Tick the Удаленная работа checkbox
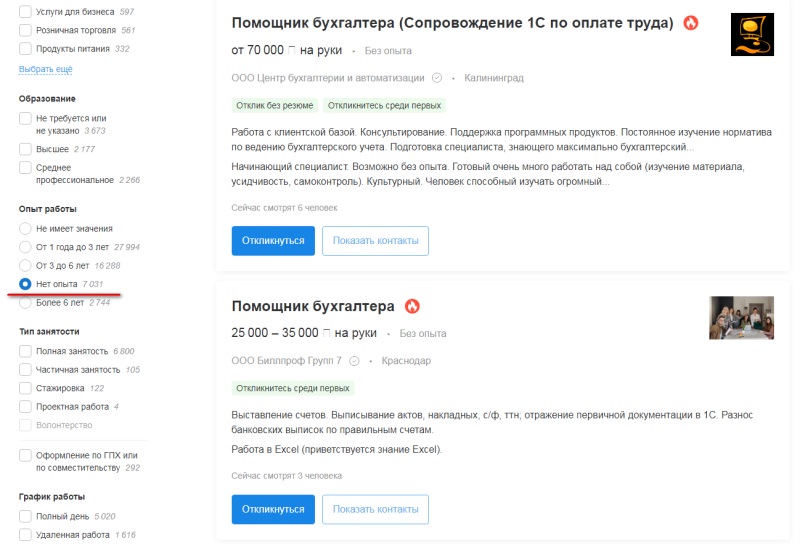The image size is (800, 544). [25, 535]
